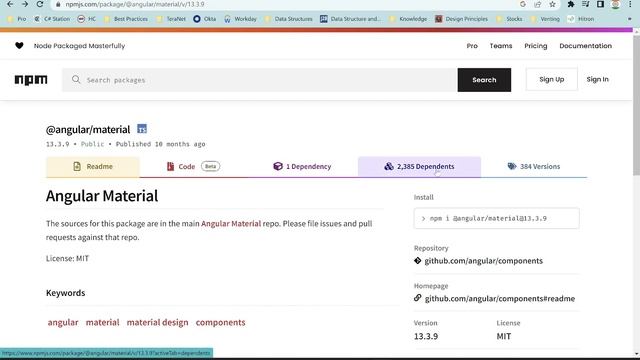
Task: Click the 'License: MIT' readme text
Action: pyautogui.click(x=67, y=258)
